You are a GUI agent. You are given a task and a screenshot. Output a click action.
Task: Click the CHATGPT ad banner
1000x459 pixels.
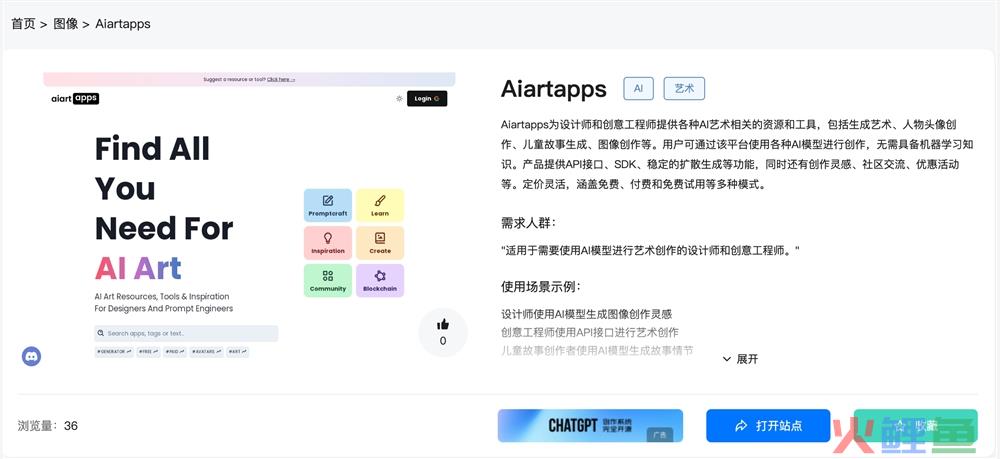pos(590,425)
